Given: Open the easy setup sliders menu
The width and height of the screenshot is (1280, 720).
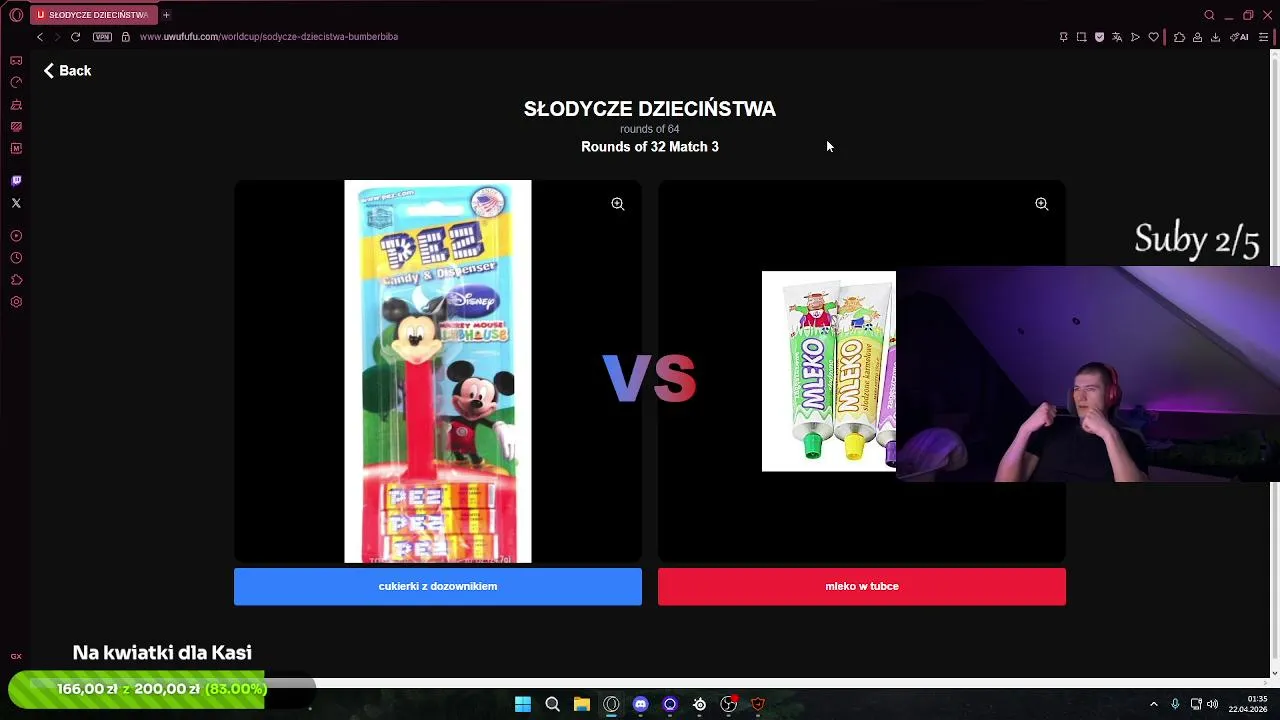Looking at the screenshot, I should click(1263, 37).
